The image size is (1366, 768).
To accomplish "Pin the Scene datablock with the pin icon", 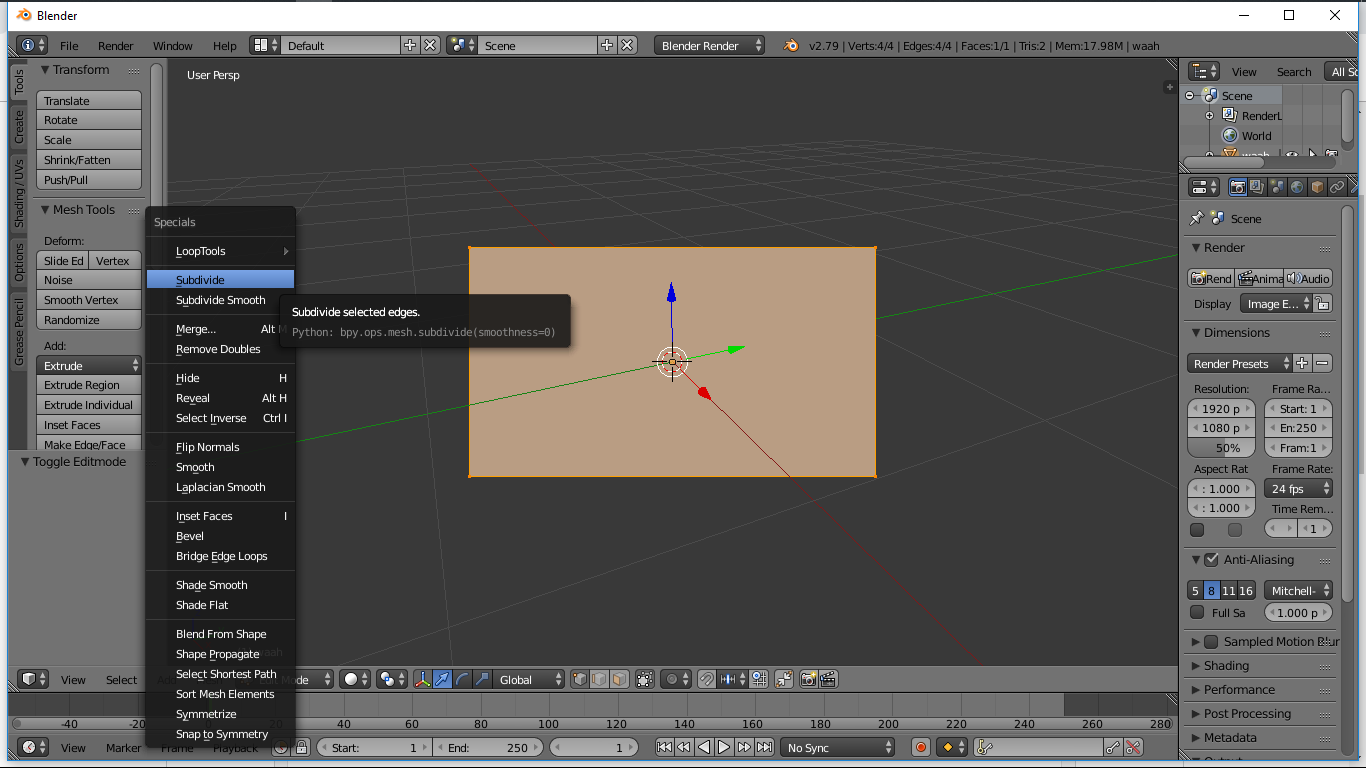I will coord(1196,218).
